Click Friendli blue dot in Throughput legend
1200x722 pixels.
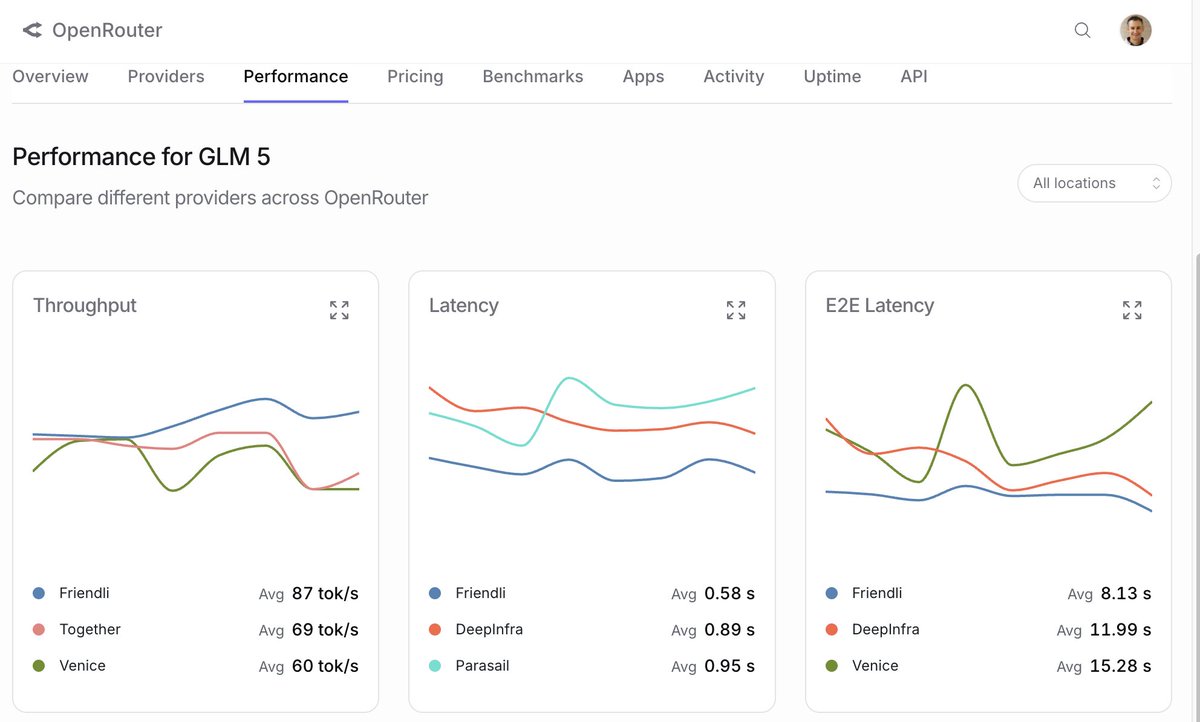(39, 593)
